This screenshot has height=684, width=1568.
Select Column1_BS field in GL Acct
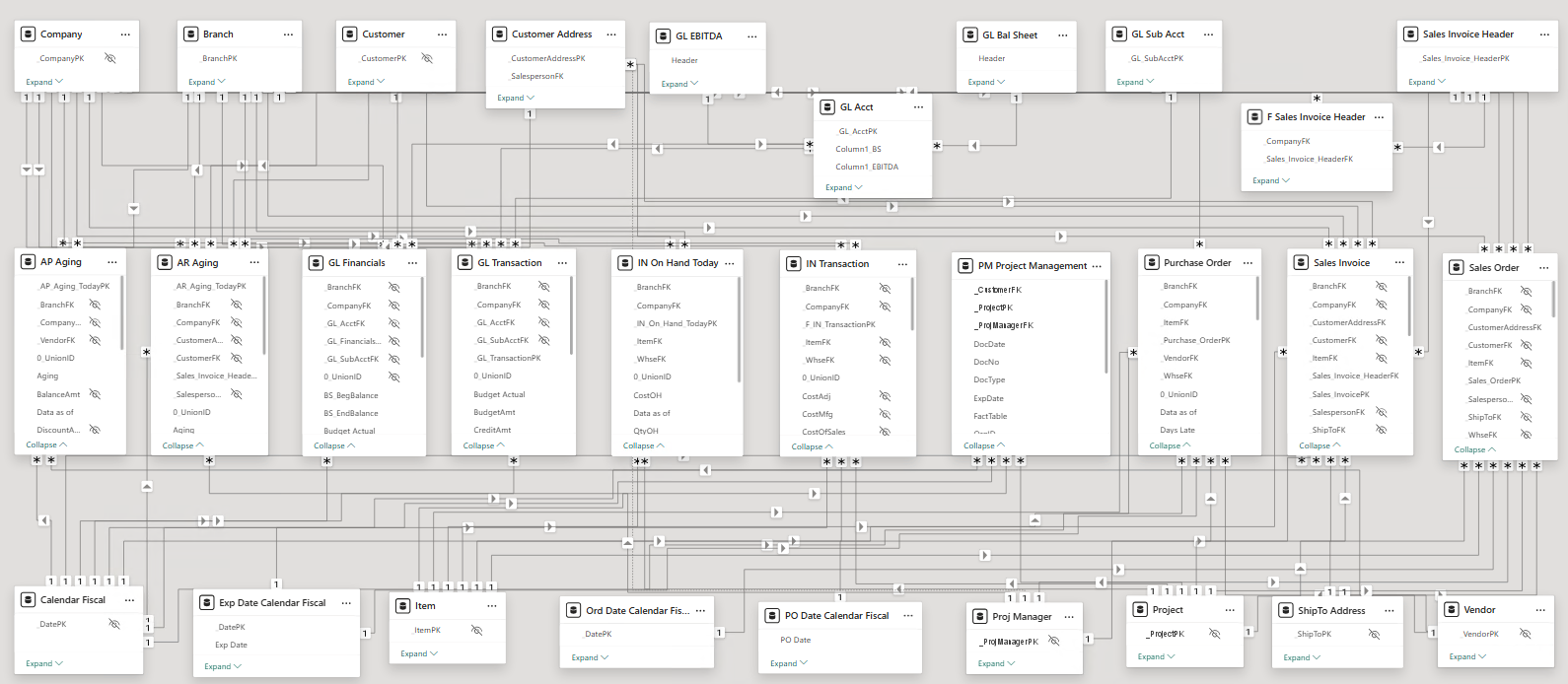click(858, 149)
